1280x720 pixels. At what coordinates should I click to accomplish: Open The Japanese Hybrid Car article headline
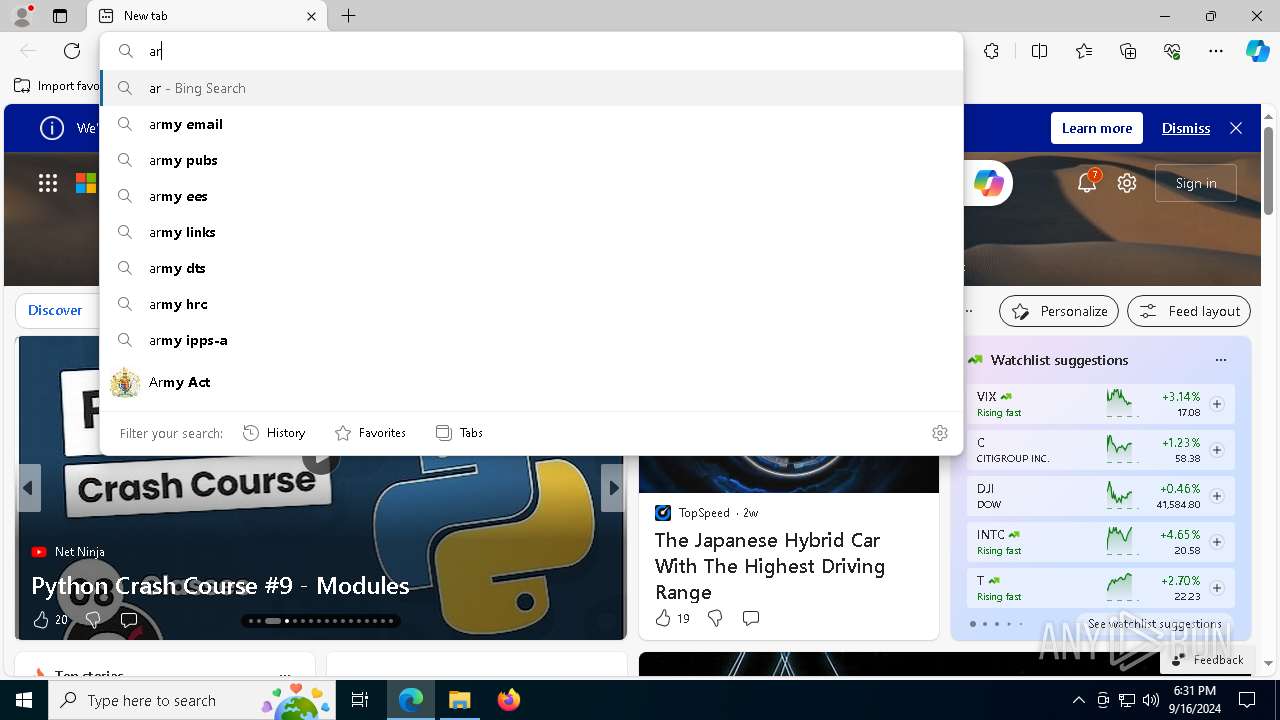click(x=770, y=566)
